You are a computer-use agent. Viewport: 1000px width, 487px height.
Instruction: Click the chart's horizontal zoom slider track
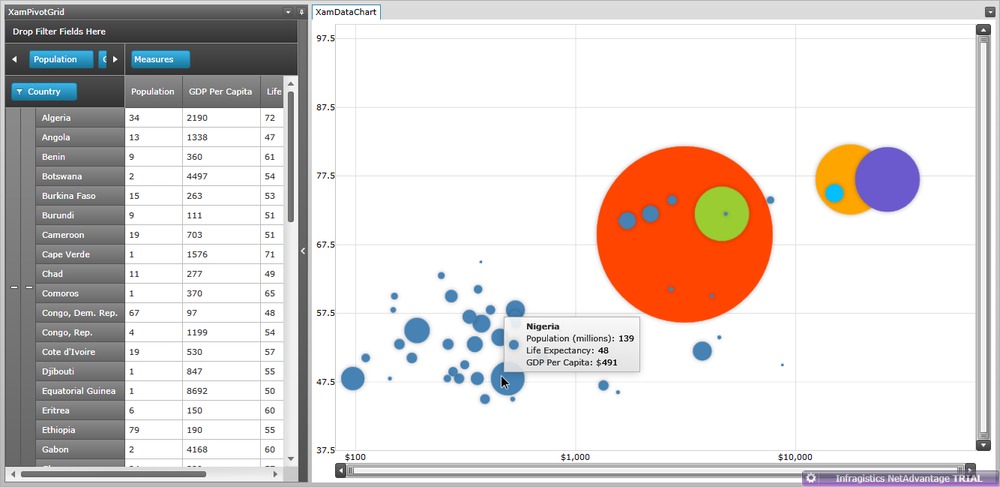[x=656, y=470]
